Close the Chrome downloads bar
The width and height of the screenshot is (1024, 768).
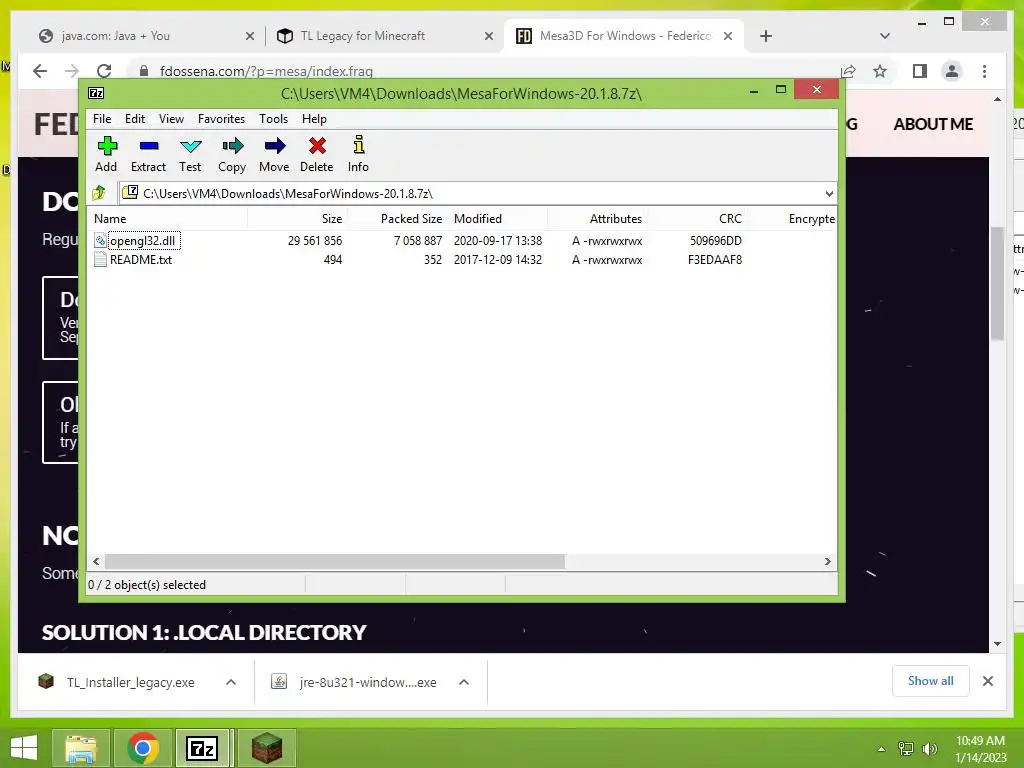click(x=988, y=681)
